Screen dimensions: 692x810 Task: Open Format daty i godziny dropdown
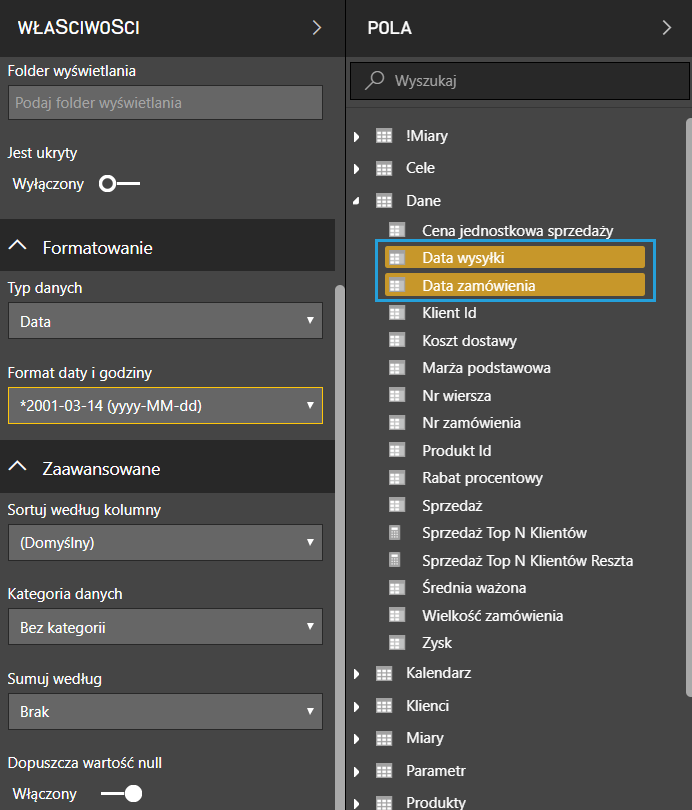tap(165, 406)
